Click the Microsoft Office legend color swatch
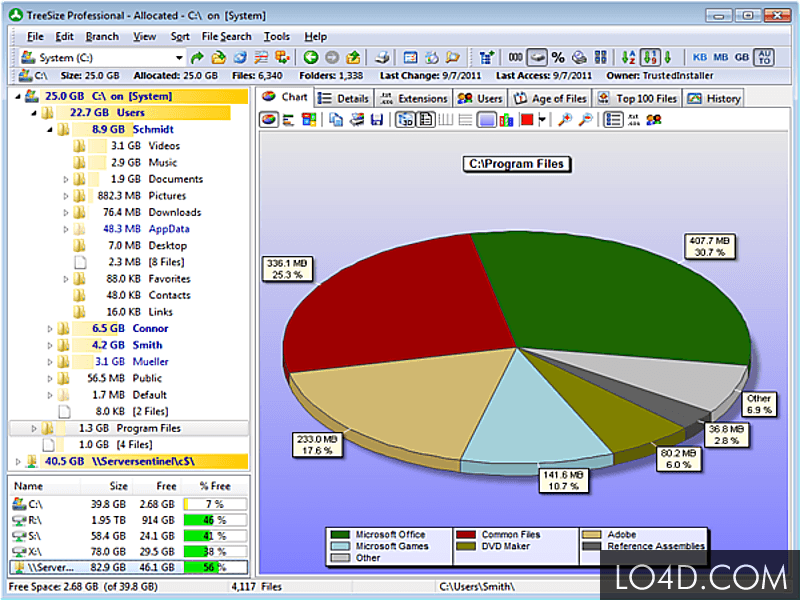The image size is (800, 600). click(340, 535)
